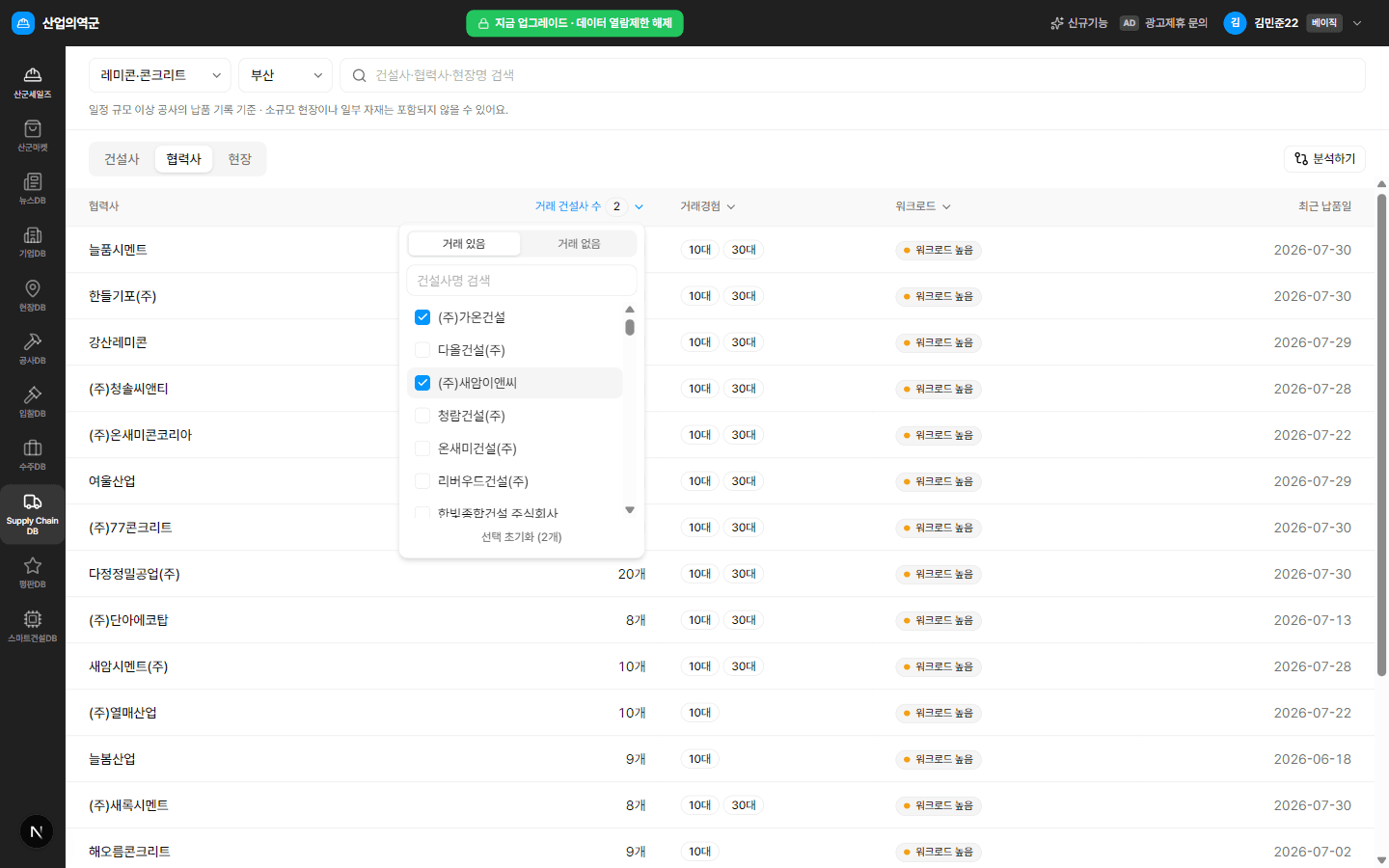Click 30대 tag in (주)단아에코탑 row

point(744,620)
